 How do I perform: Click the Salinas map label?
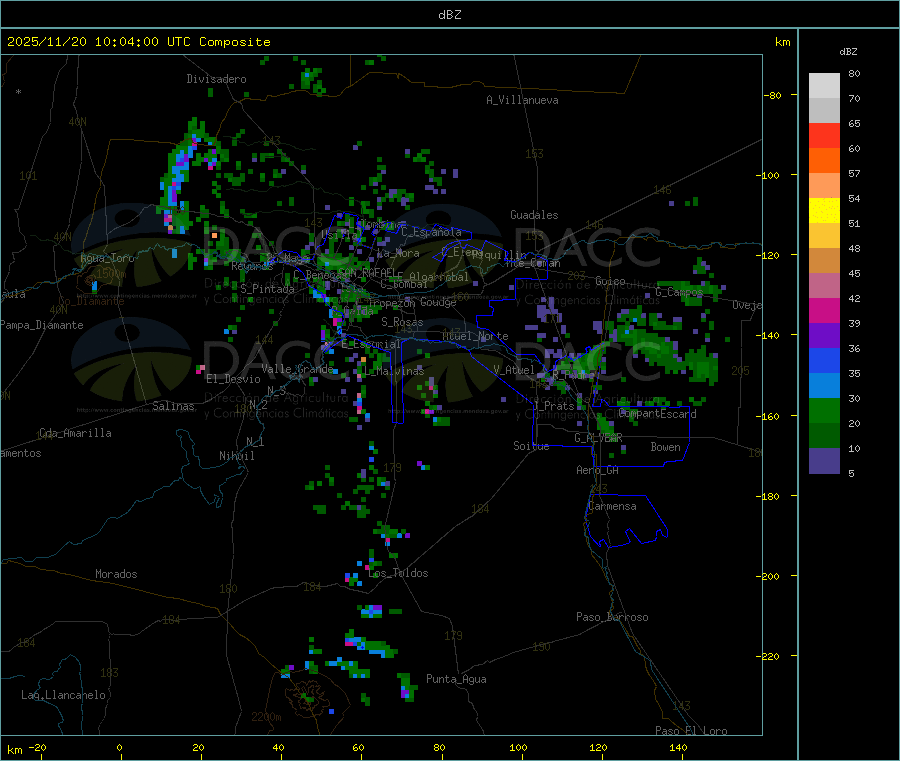pyautogui.click(x=173, y=406)
